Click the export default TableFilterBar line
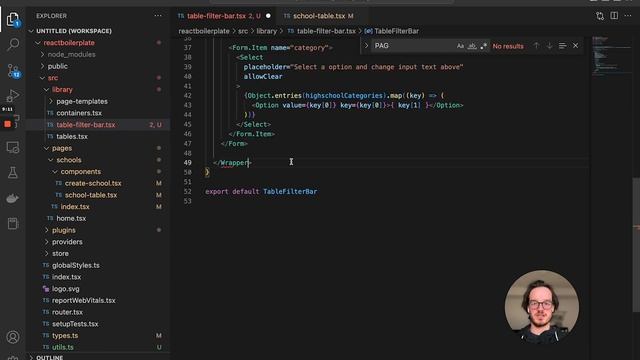 pyautogui.click(x=261, y=191)
